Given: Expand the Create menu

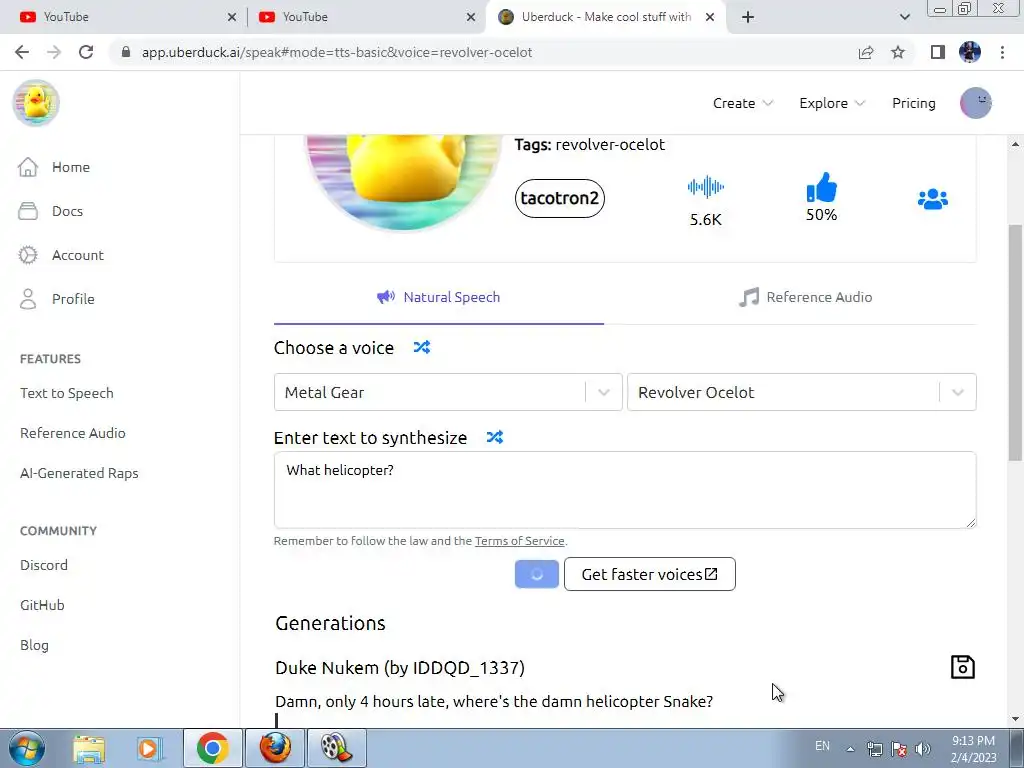Looking at the screenshot, I should (743, 103).
